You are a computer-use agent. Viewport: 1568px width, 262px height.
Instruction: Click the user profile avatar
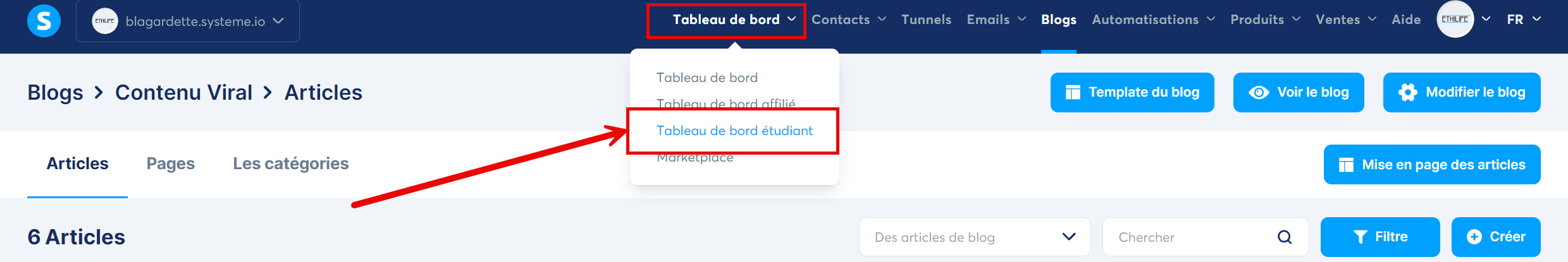click(1455, 20)
